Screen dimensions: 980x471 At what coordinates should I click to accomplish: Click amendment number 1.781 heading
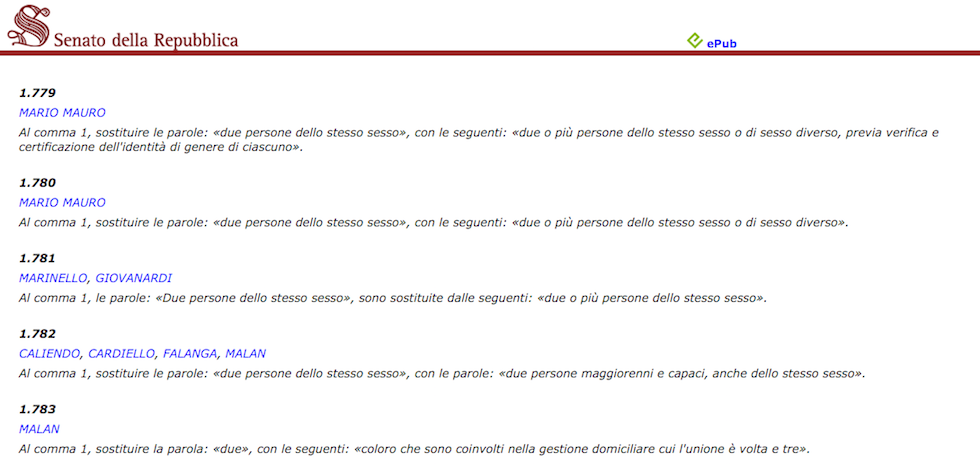tap(38, 259)
